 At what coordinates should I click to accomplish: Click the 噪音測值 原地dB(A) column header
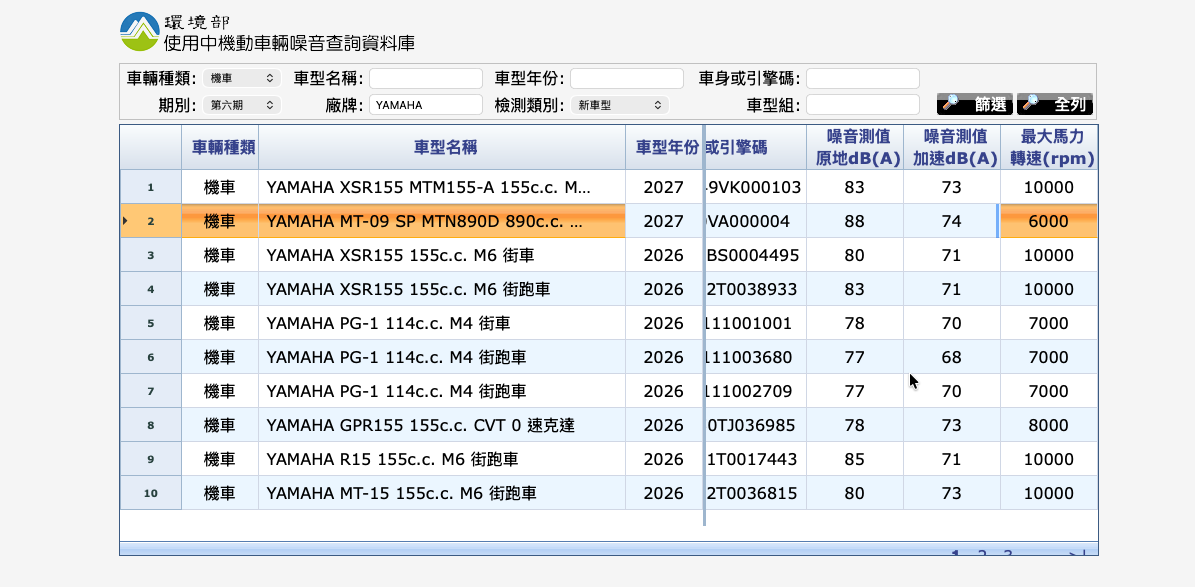pyautogui.click(x=855, y=147)
